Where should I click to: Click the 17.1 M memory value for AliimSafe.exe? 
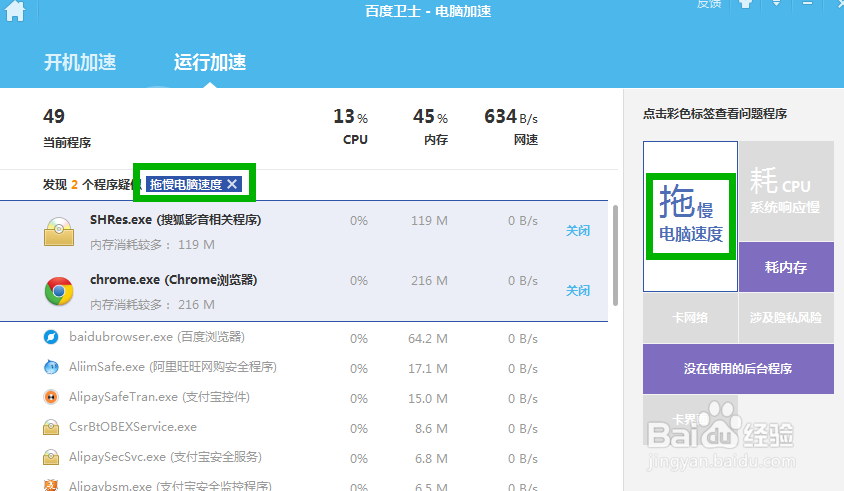pos(428,369)
